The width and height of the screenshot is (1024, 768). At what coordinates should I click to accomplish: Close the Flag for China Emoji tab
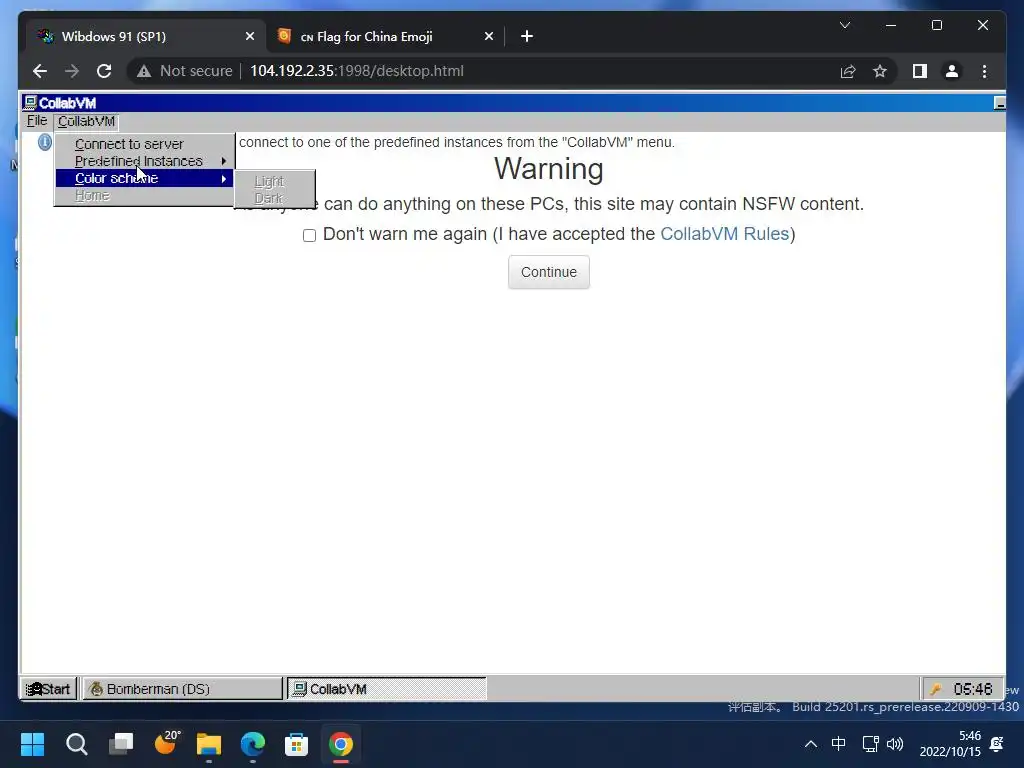[488, 37]
